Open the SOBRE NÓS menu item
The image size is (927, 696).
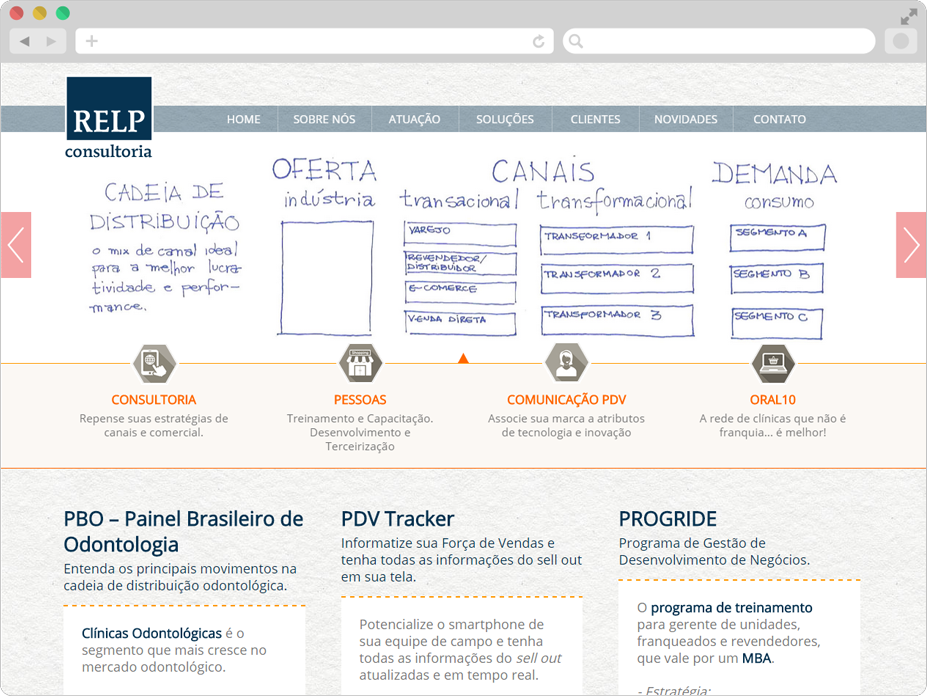[324, 119]
